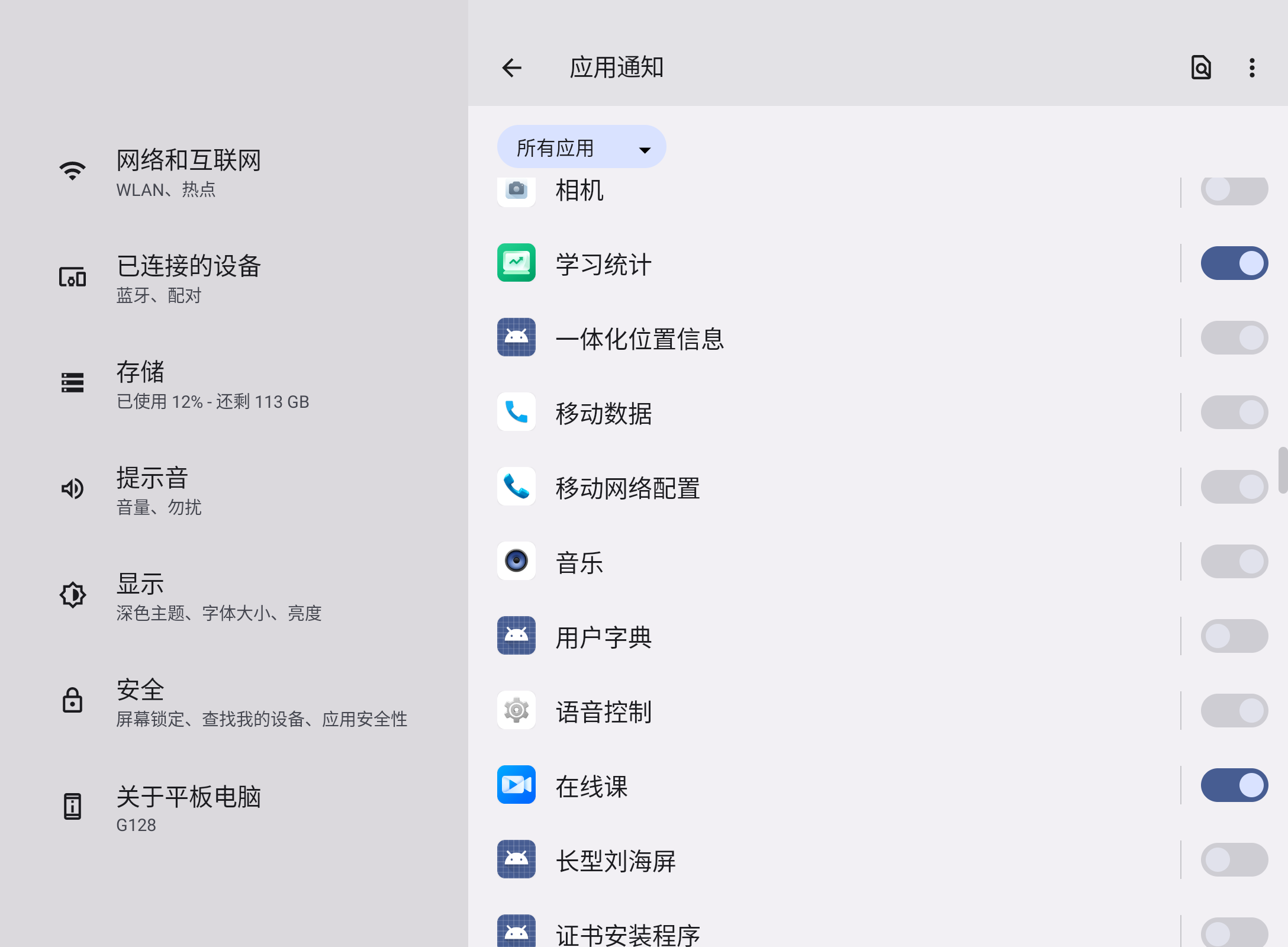
Task: Toggle the 移动网络配置 notification switch
Action: pos(1234,487)
